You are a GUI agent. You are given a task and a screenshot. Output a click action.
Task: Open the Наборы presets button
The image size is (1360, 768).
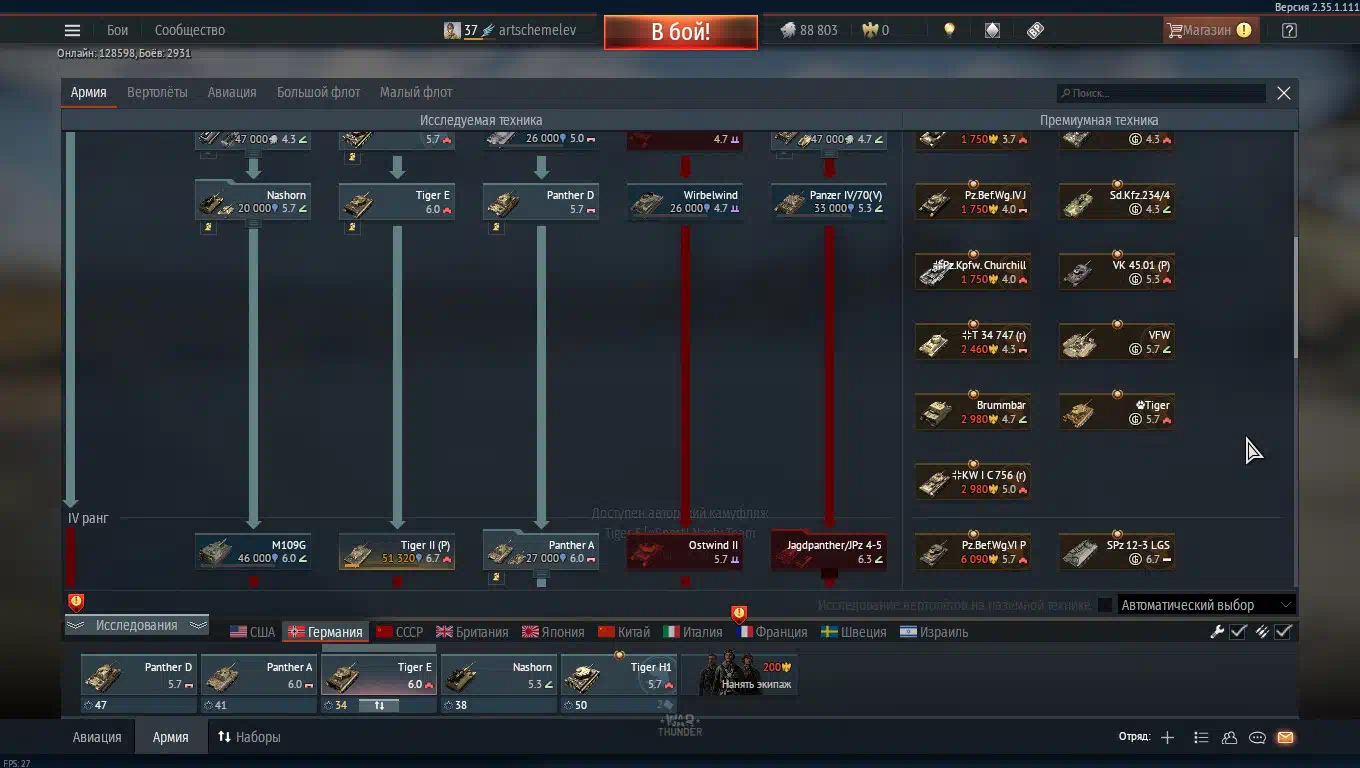pos(249,737)
